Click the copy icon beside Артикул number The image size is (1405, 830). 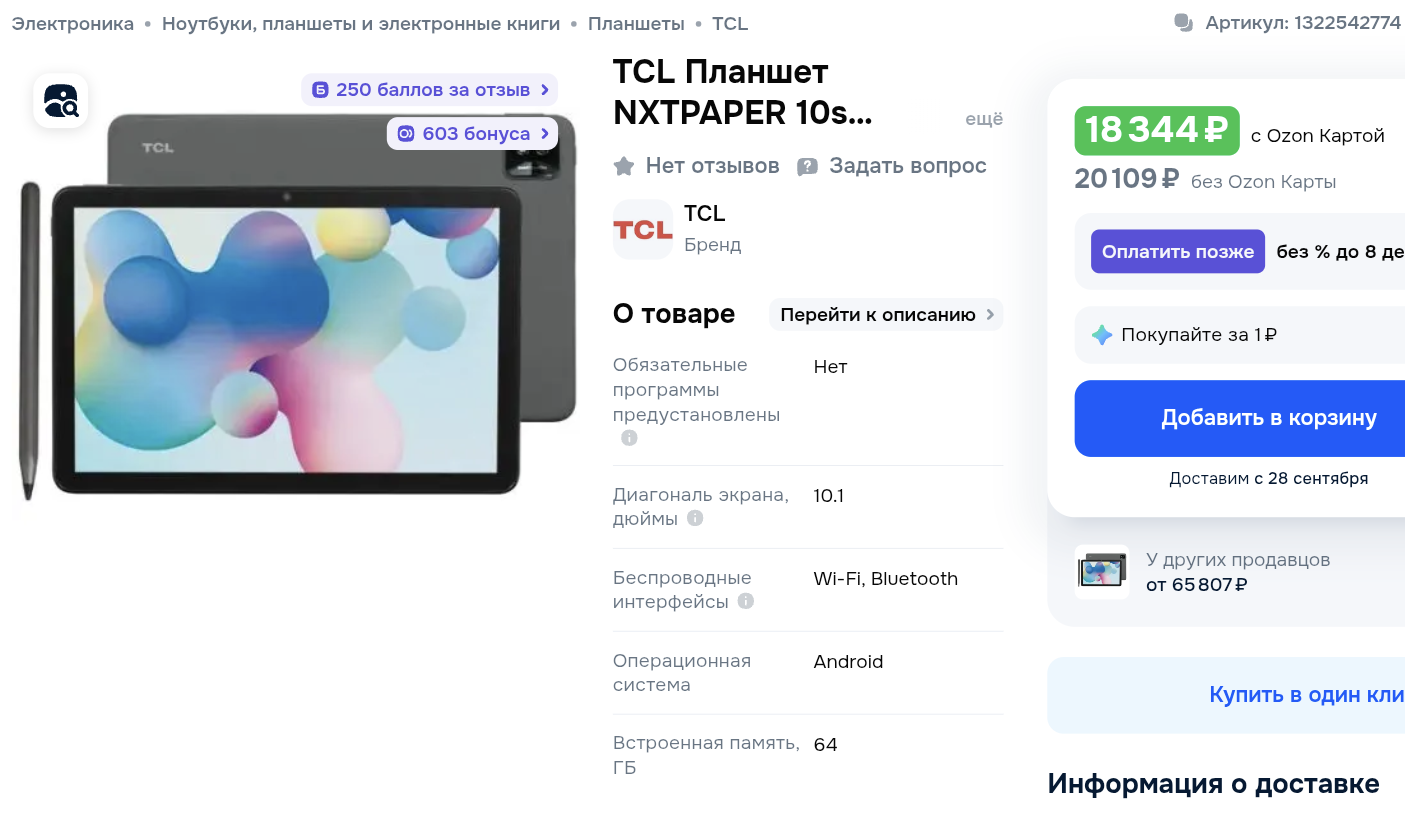pos(1184,23)
